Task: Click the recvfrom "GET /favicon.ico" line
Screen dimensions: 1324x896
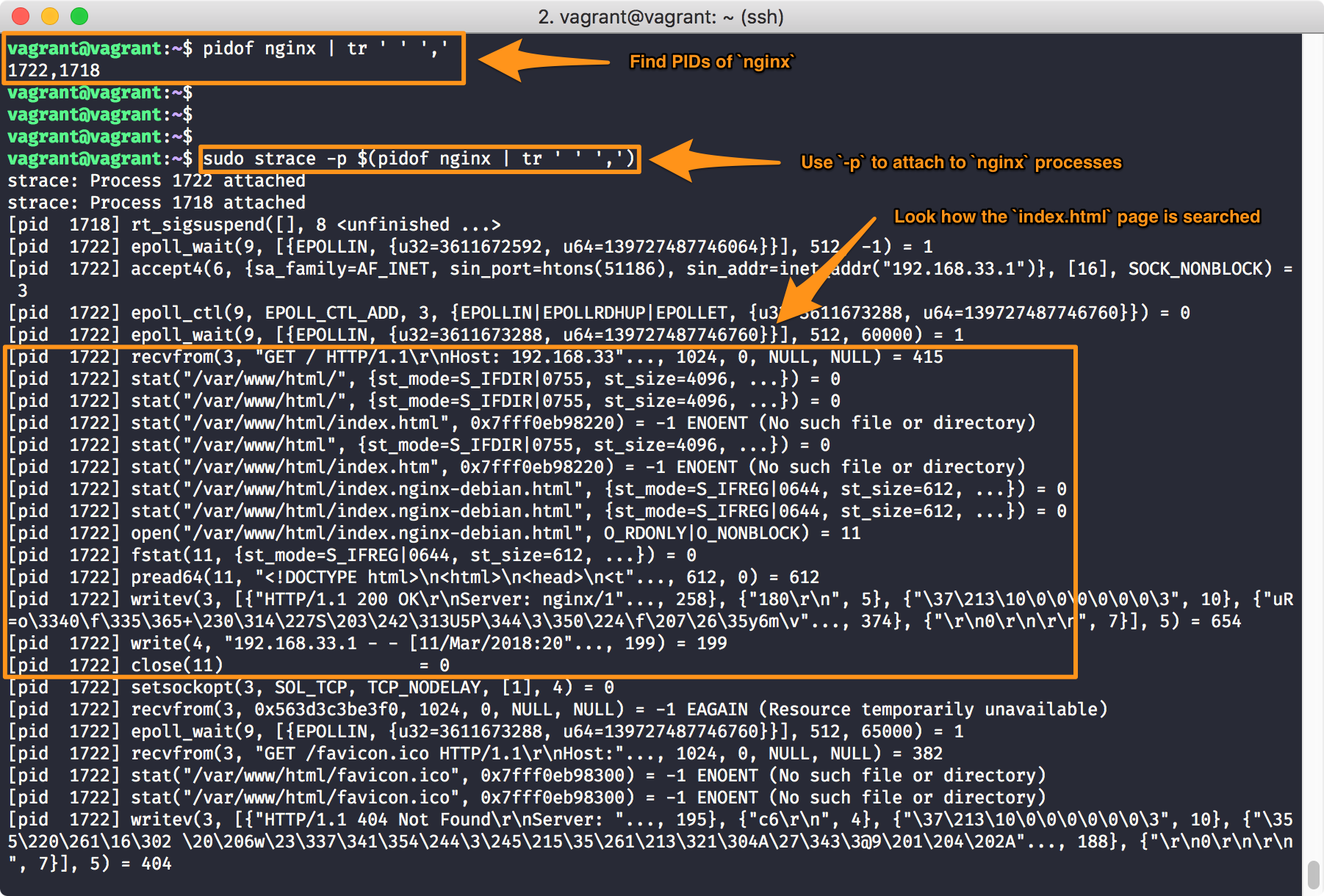Action: pyautogui.click(x=475, y=754)
